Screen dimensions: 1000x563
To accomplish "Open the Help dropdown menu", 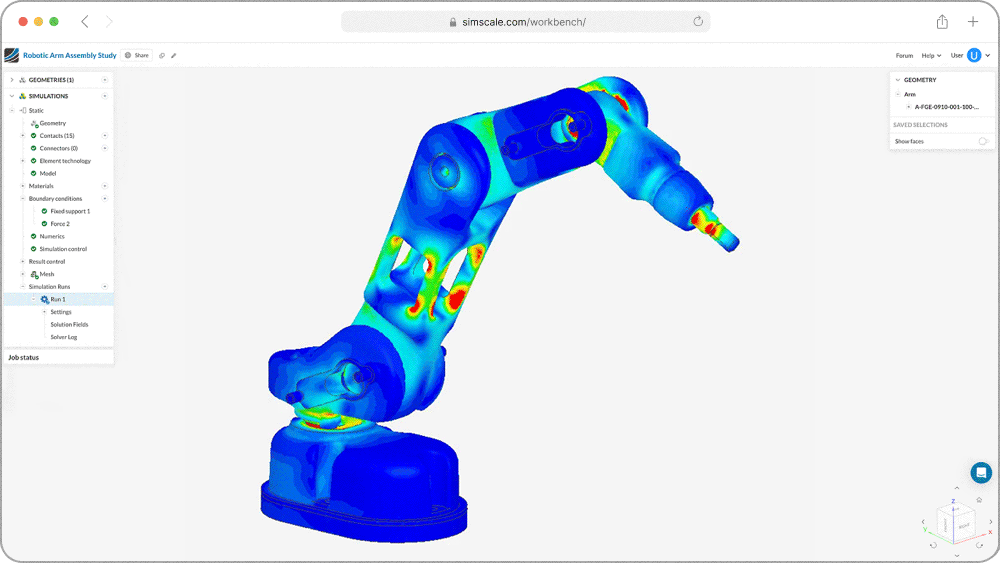I will click(x=931, y=55).
